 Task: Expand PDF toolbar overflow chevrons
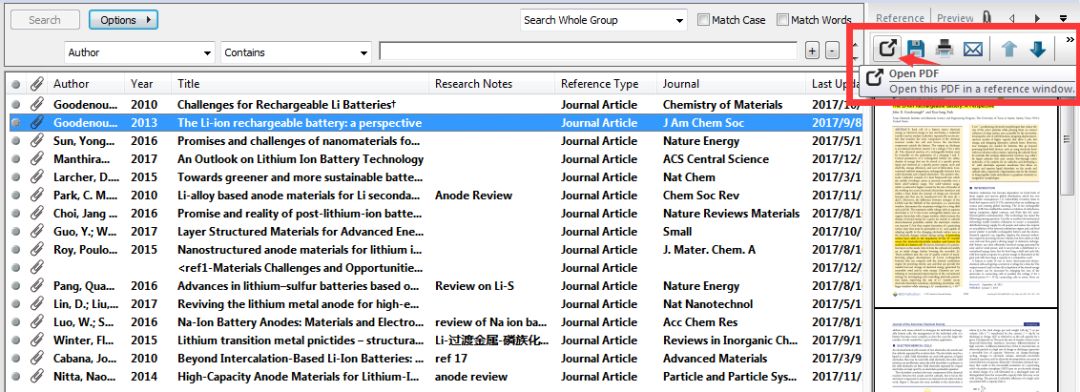click(x=1070, y=40)
